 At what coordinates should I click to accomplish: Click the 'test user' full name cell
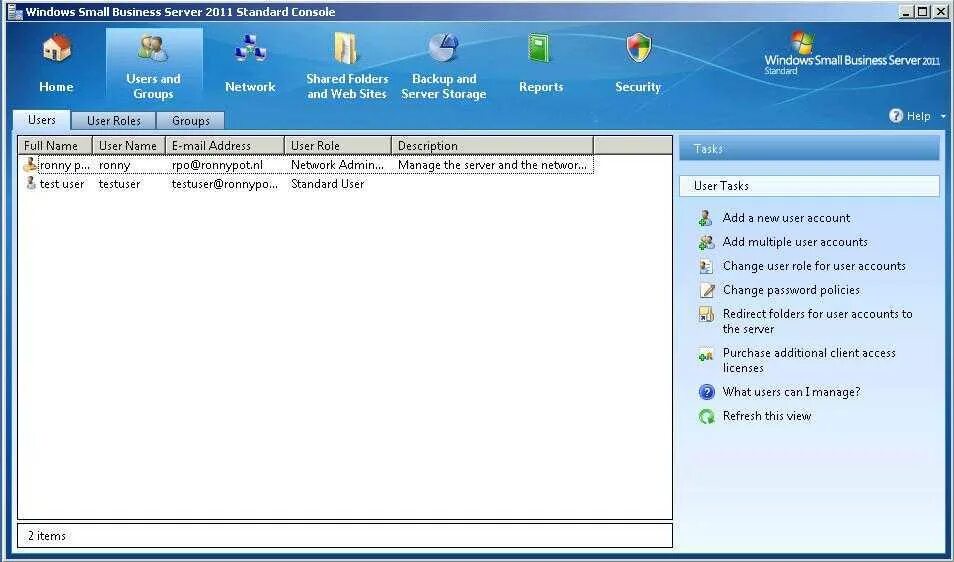[x=62, y=184]
